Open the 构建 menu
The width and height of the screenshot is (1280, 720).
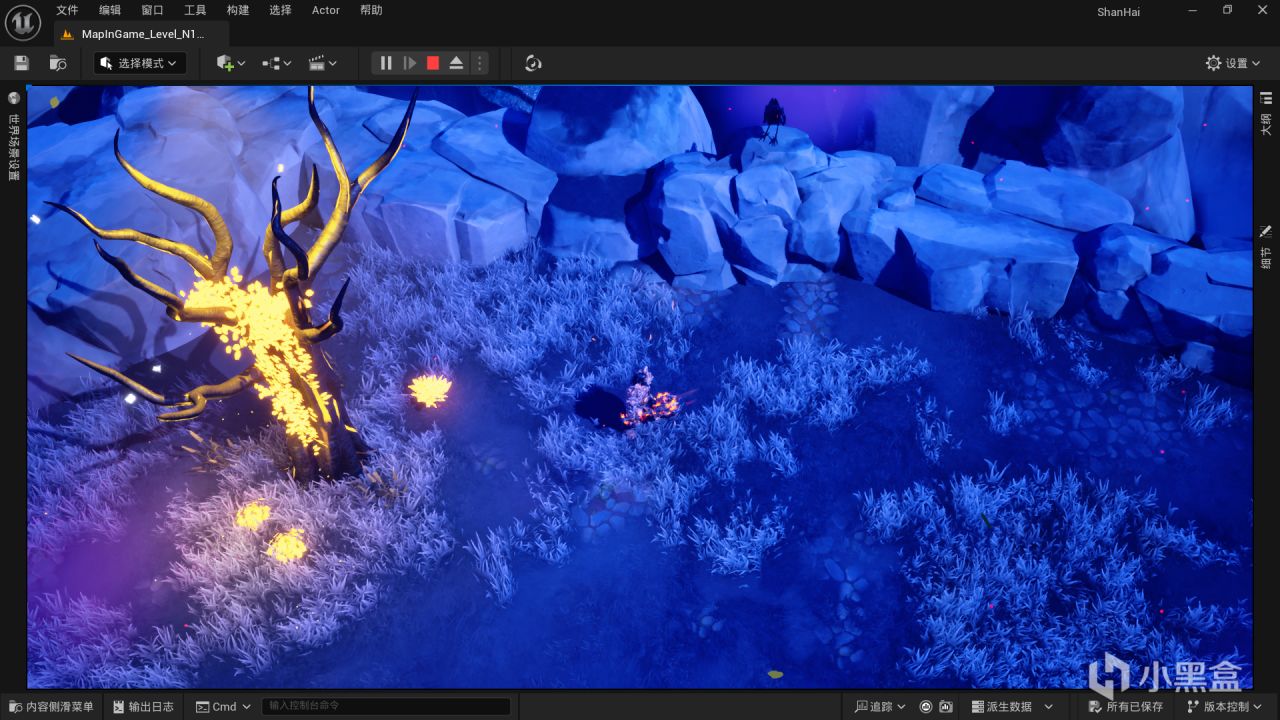point(238,10)
